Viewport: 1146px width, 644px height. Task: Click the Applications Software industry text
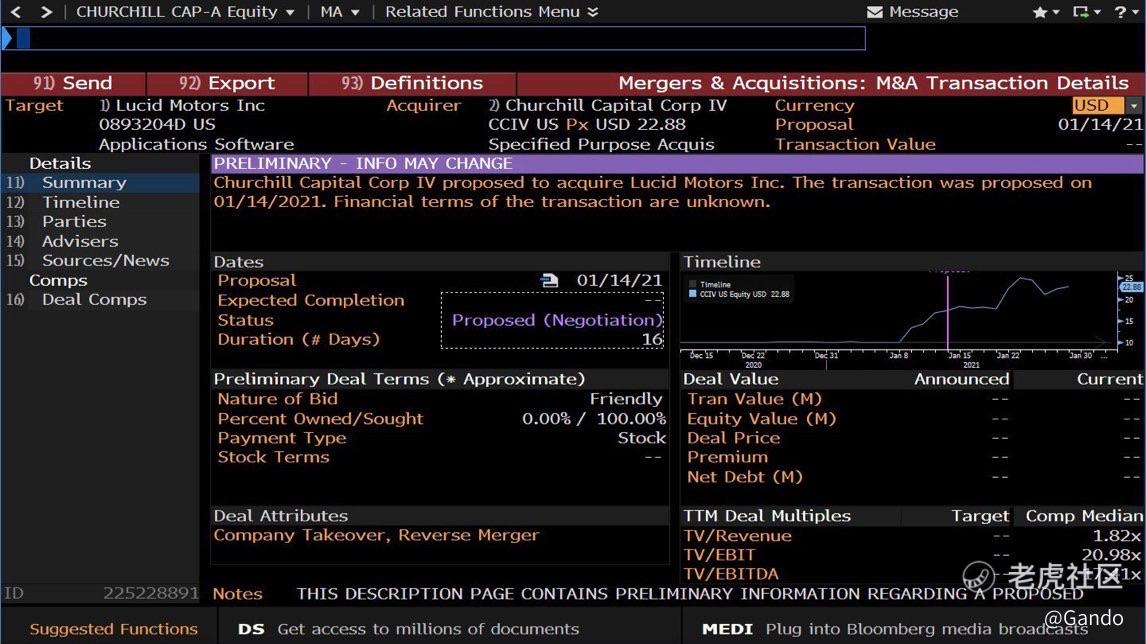[x=197, y=145]
